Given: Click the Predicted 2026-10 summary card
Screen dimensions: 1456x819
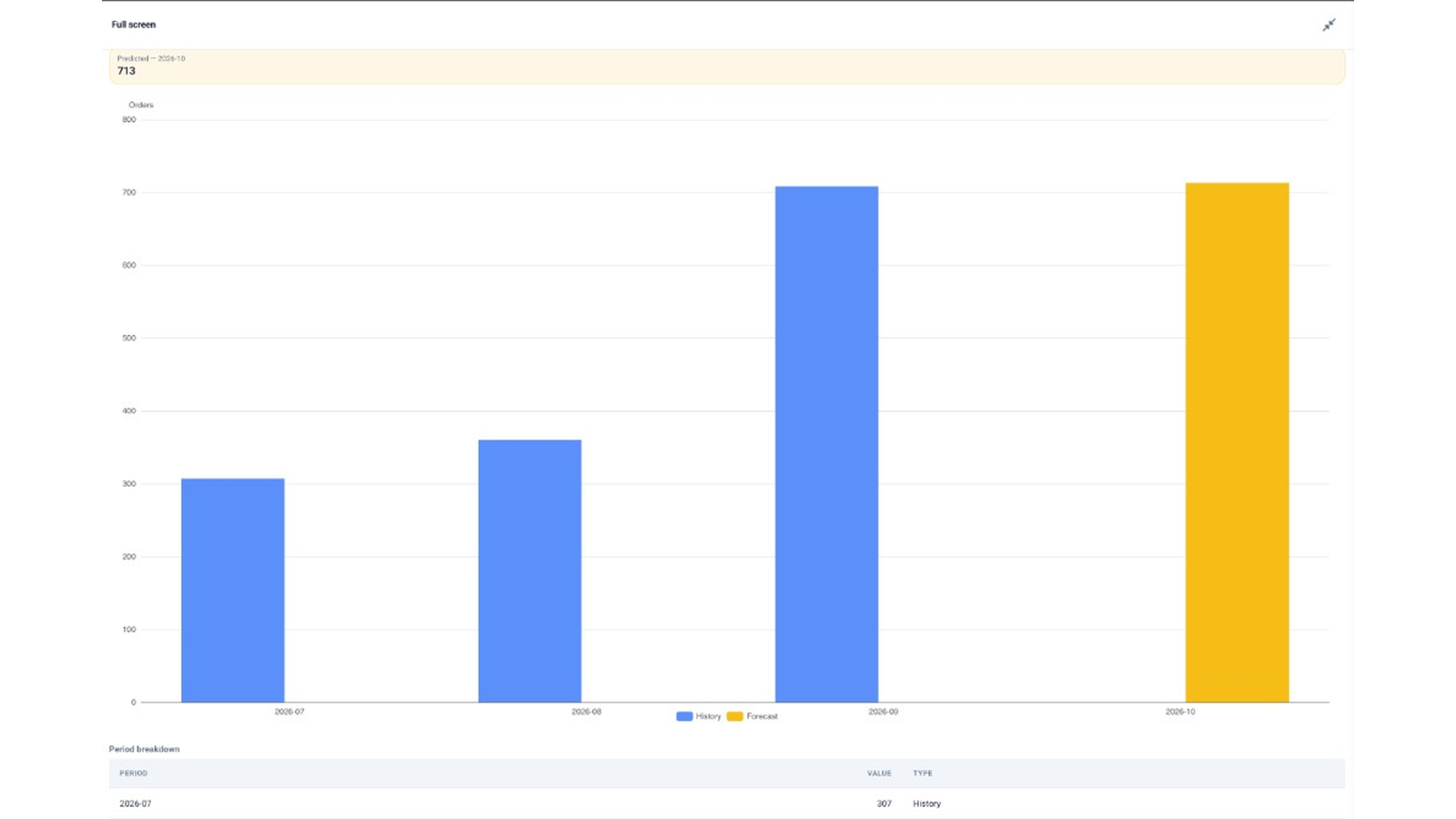Looking at the screenshot, I should [727, 66].
